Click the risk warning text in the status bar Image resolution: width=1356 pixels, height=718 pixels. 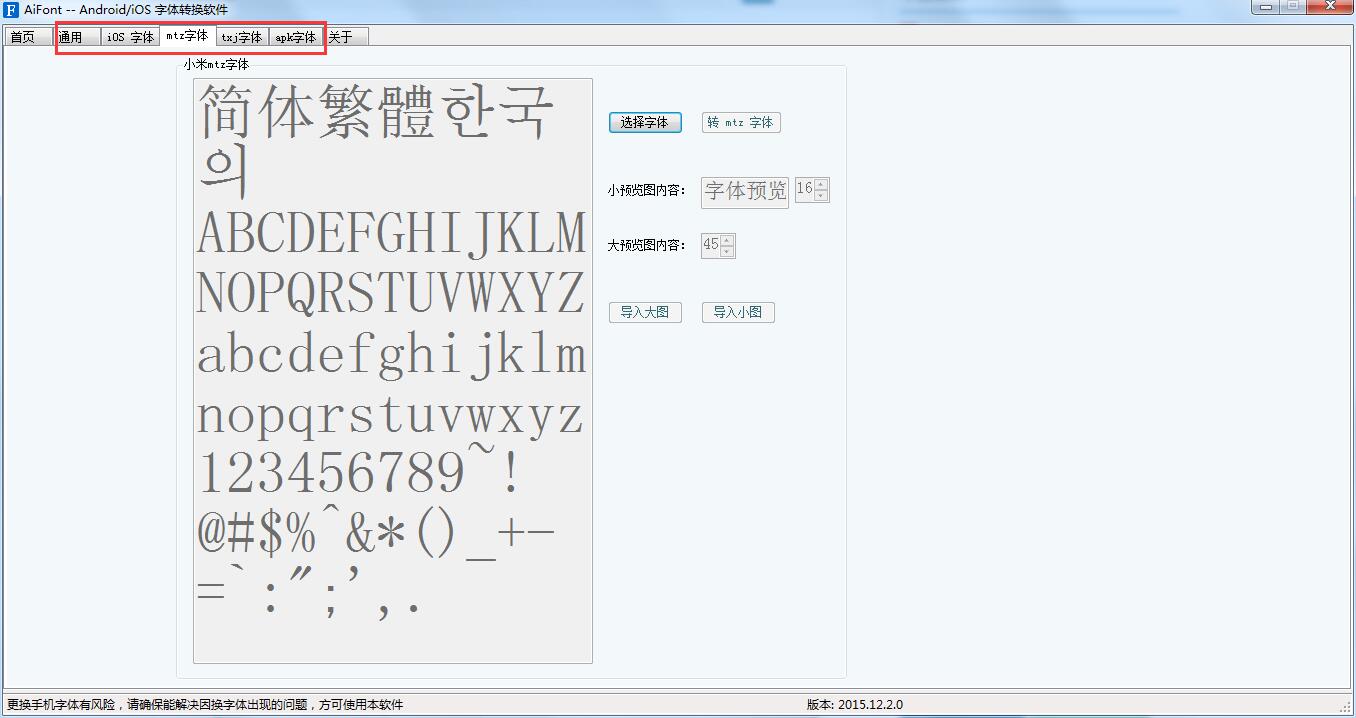(205, 704)
